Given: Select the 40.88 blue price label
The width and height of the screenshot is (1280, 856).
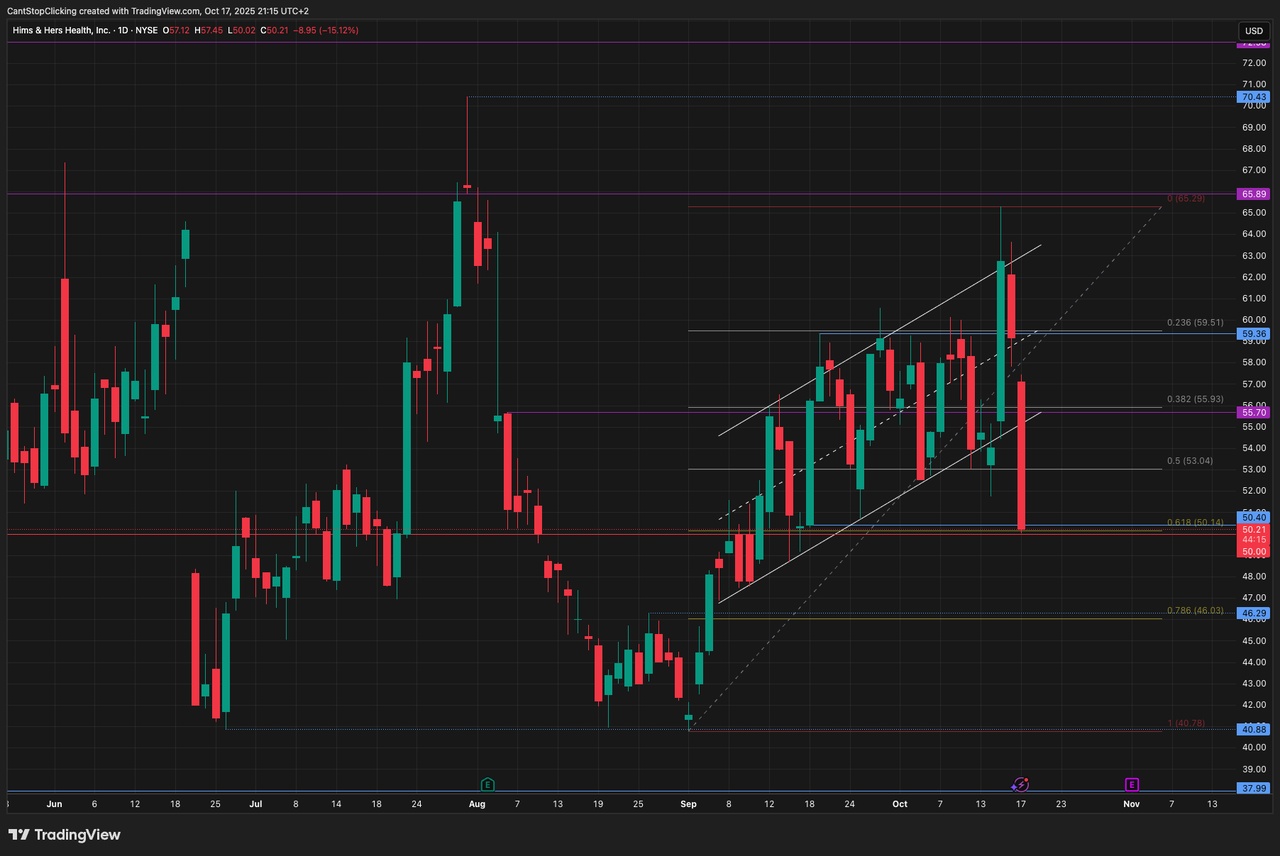Looking at the screenshot, I should tap(1254, 729).
